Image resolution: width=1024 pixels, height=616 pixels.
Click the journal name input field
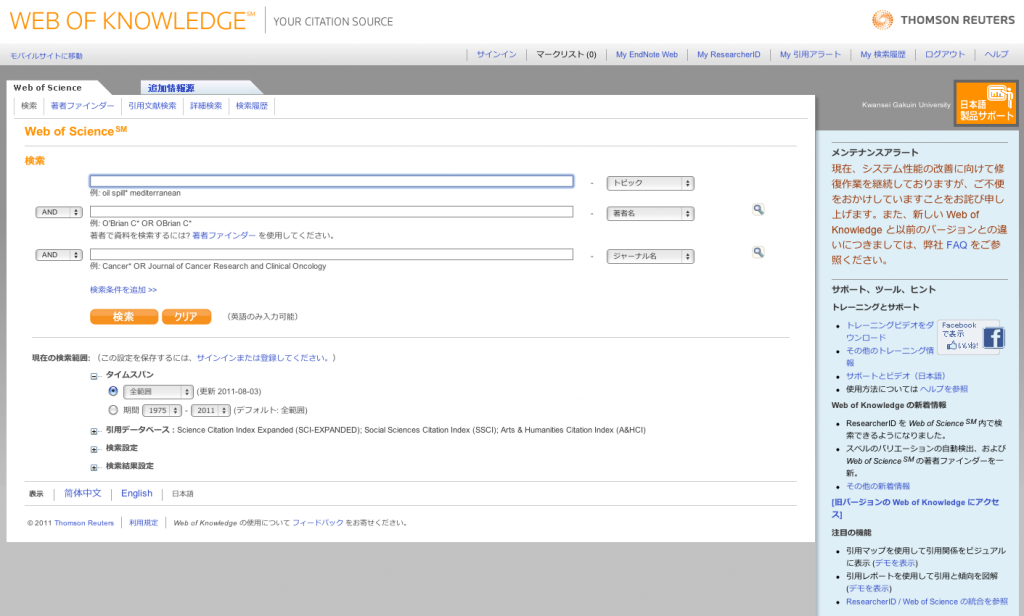[332, 254]
